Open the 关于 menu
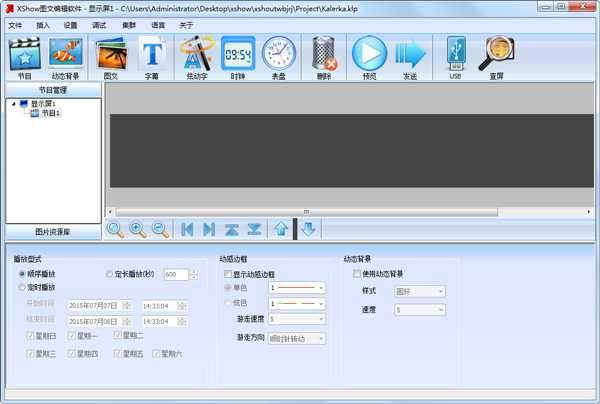This screenshot has height=404, width=600. [x=186, y=25]
